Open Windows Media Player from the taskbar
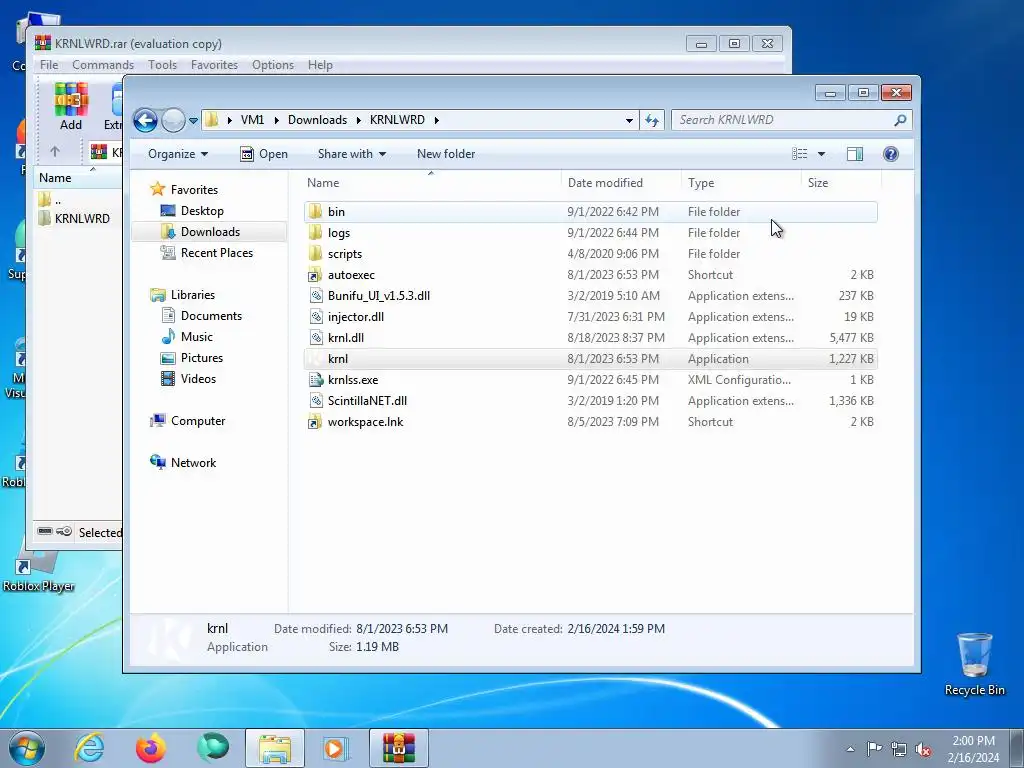The width and height of the screenshot is (1024, 768). tap(336, 748)
